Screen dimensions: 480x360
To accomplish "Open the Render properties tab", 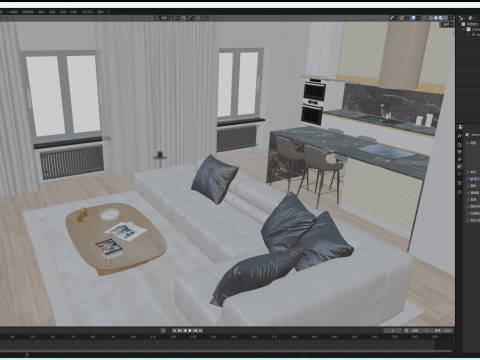I will (459, 145).
